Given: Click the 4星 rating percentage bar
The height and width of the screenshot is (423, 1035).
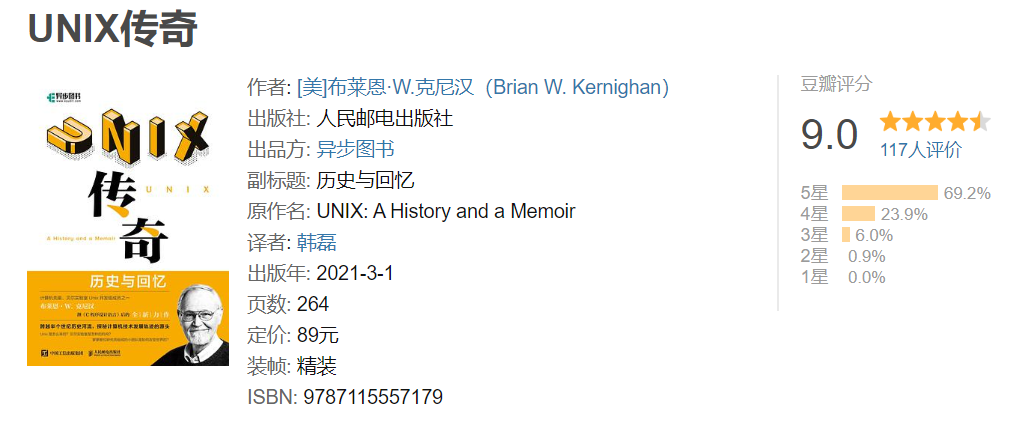Looking at the screenshot, I should click(858, 214).
